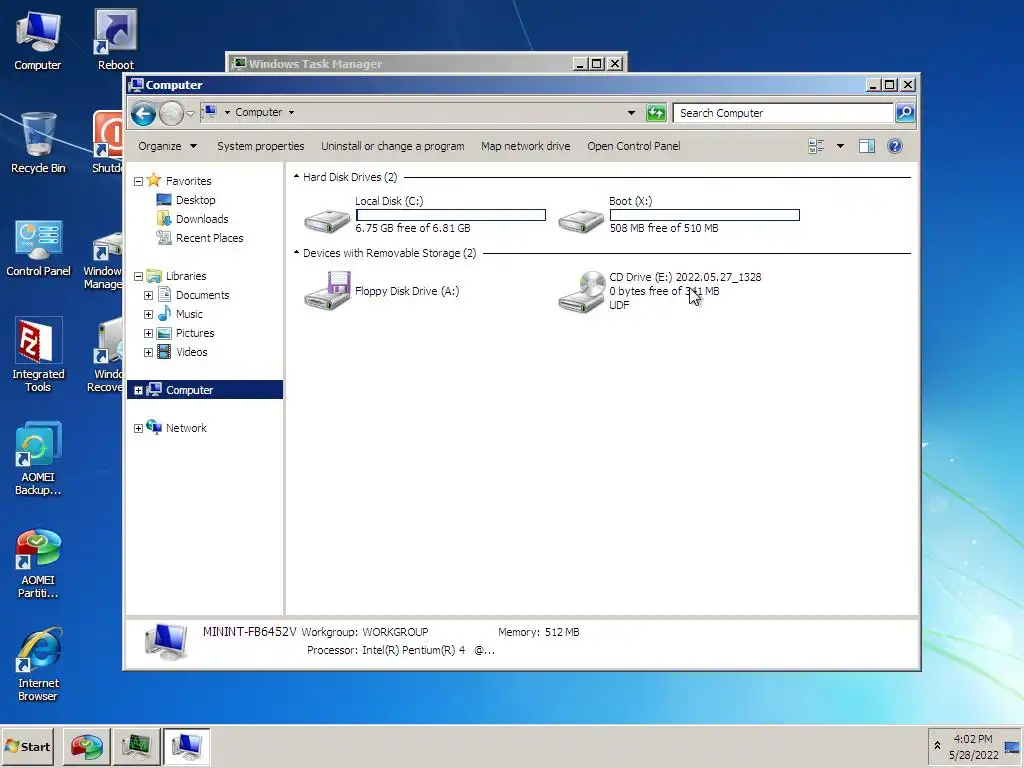Open recent pages dropdown beside Forward
This screenshot has width=1024, height=768.
pyautogui.click(x=190, y=114)
